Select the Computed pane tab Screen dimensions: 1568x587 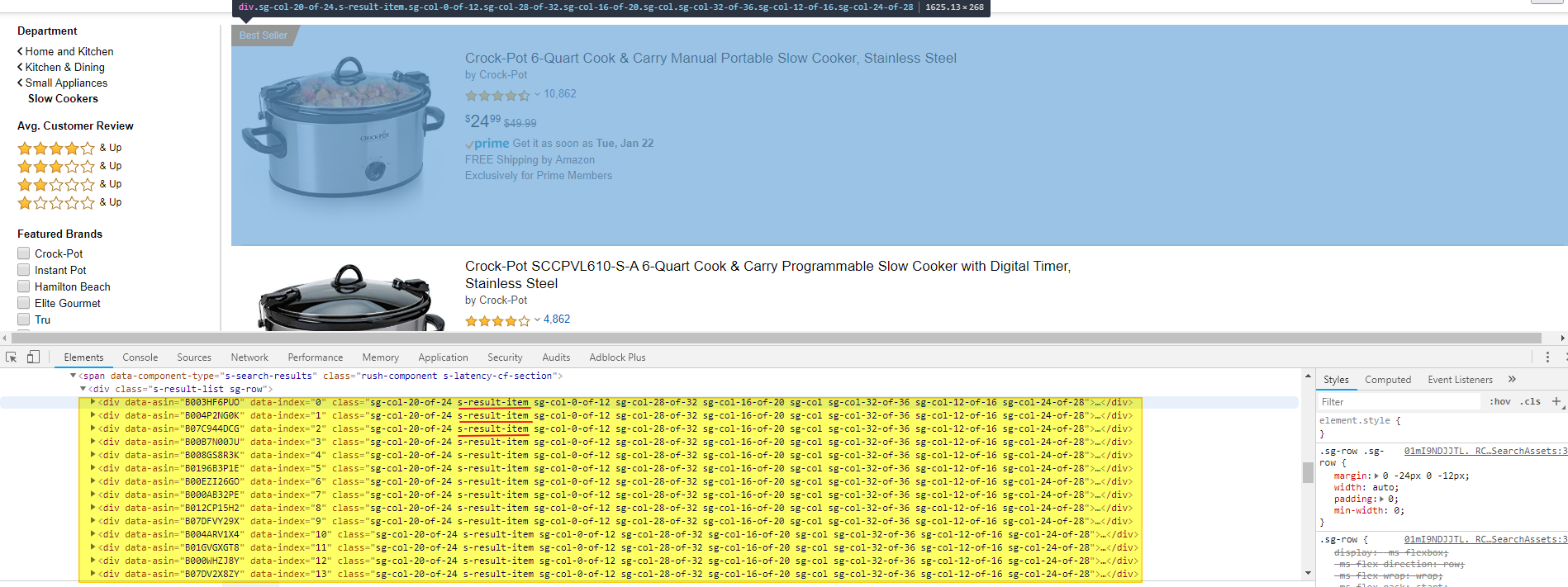1388,380
